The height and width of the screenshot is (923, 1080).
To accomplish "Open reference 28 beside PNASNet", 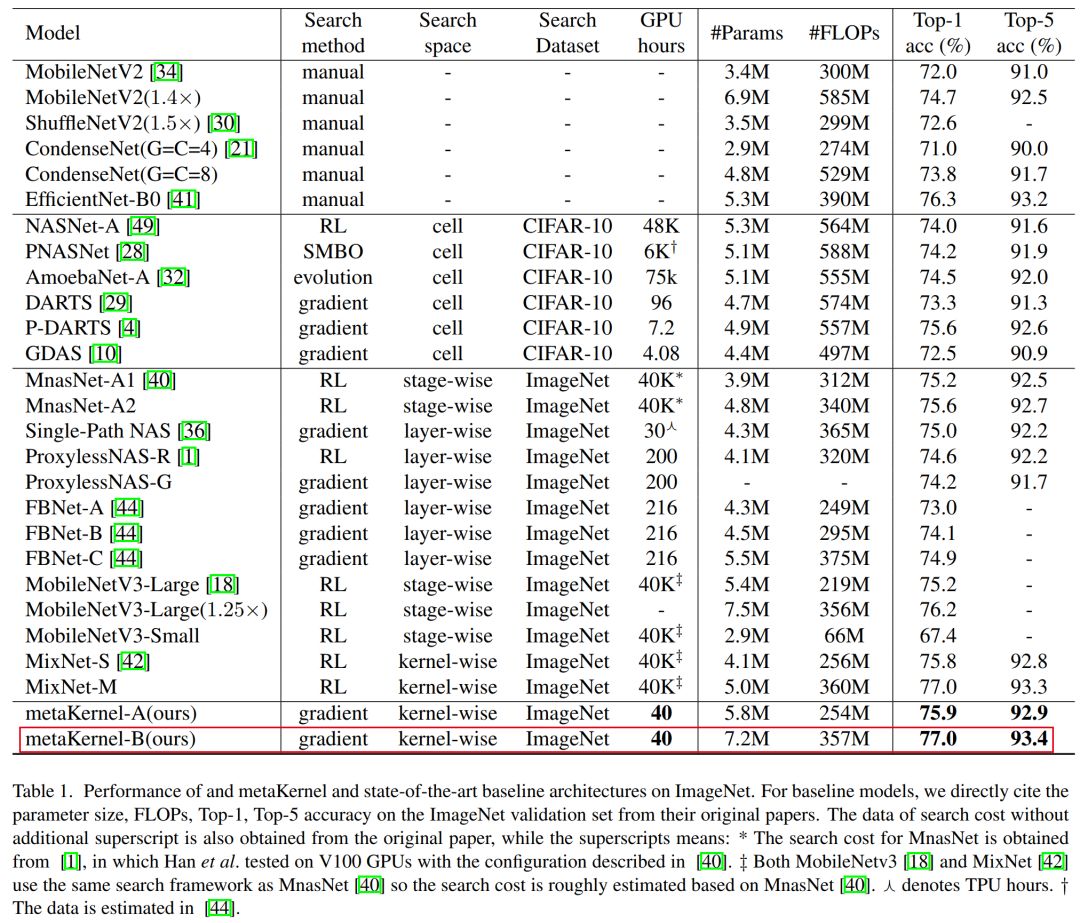I will (133, 251).
